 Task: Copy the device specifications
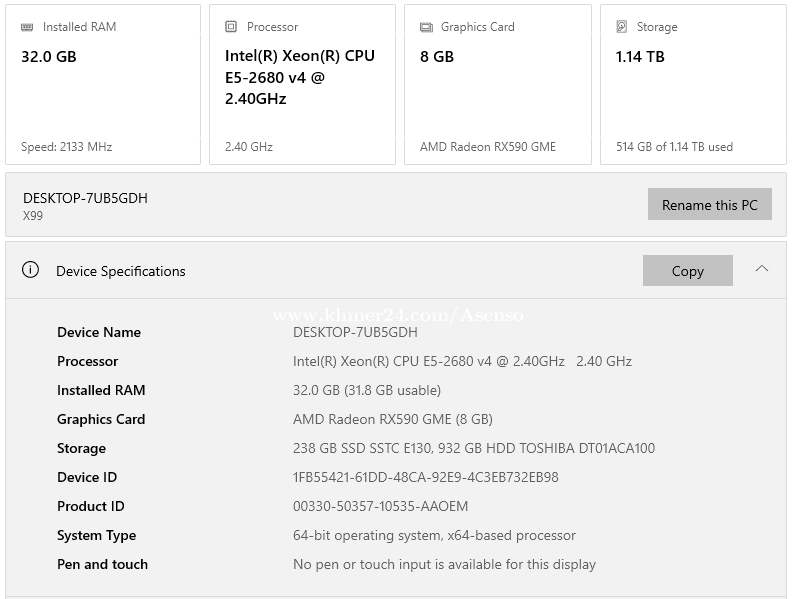[x=687, y=271]
